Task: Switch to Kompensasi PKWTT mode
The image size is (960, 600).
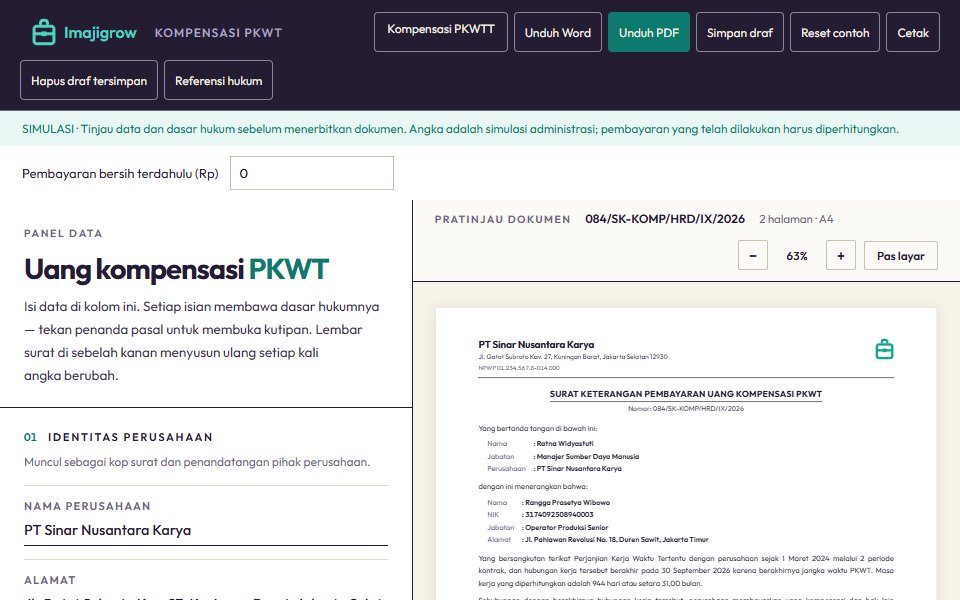Action: [441, 32]
